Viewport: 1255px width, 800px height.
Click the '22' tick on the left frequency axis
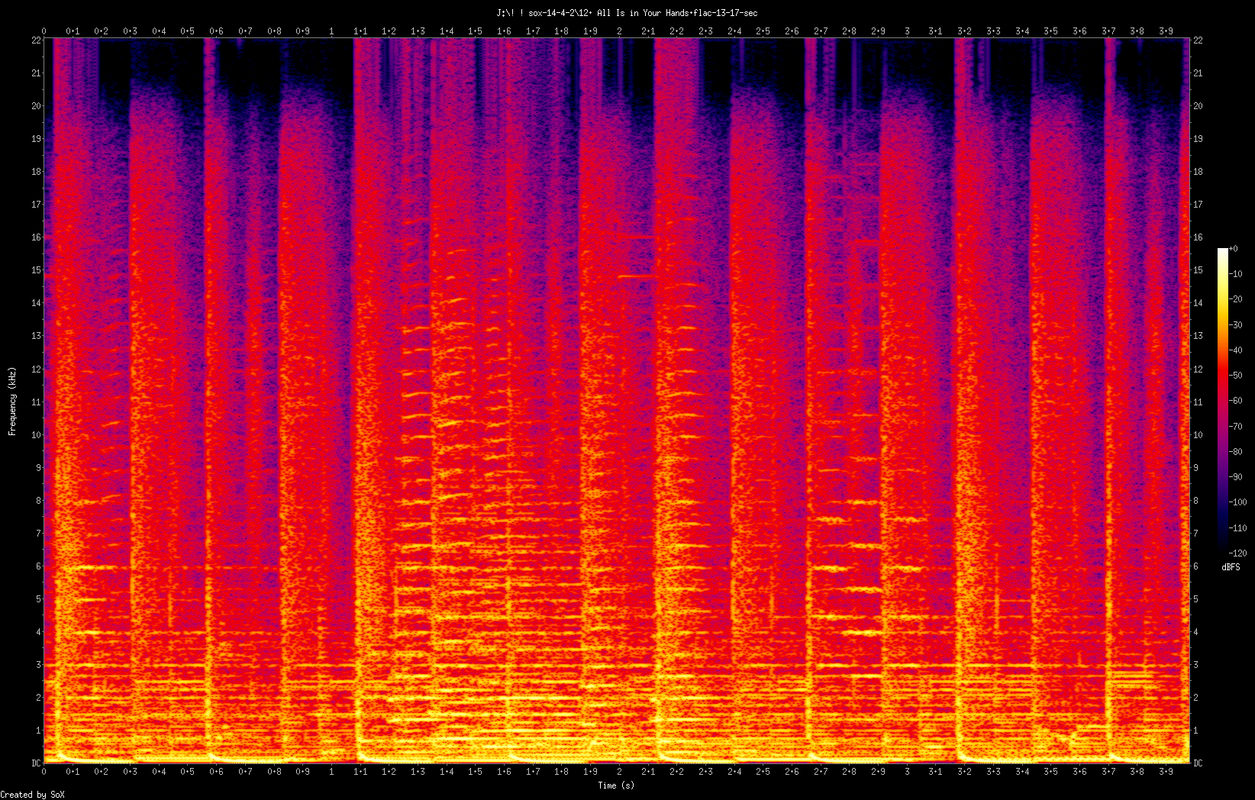[x=35, y=40]
